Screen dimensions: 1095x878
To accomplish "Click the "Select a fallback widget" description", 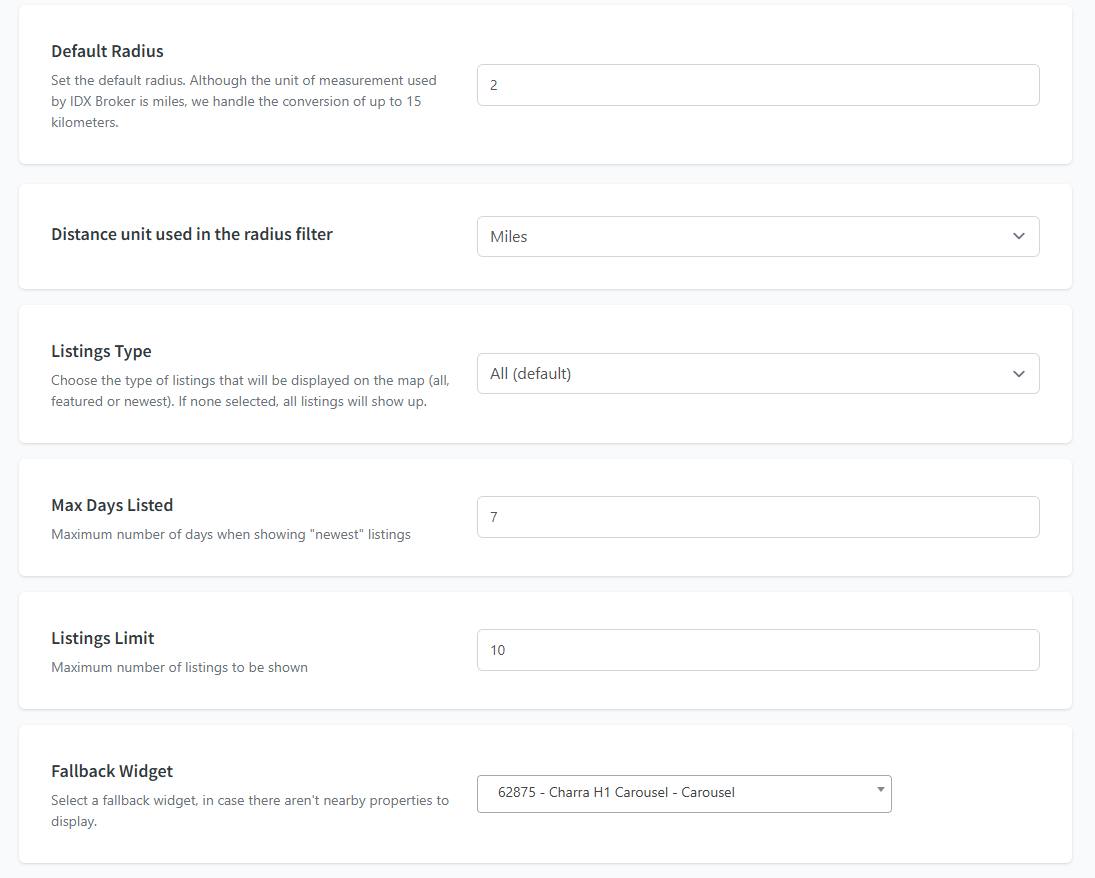I will coord(250,810).
